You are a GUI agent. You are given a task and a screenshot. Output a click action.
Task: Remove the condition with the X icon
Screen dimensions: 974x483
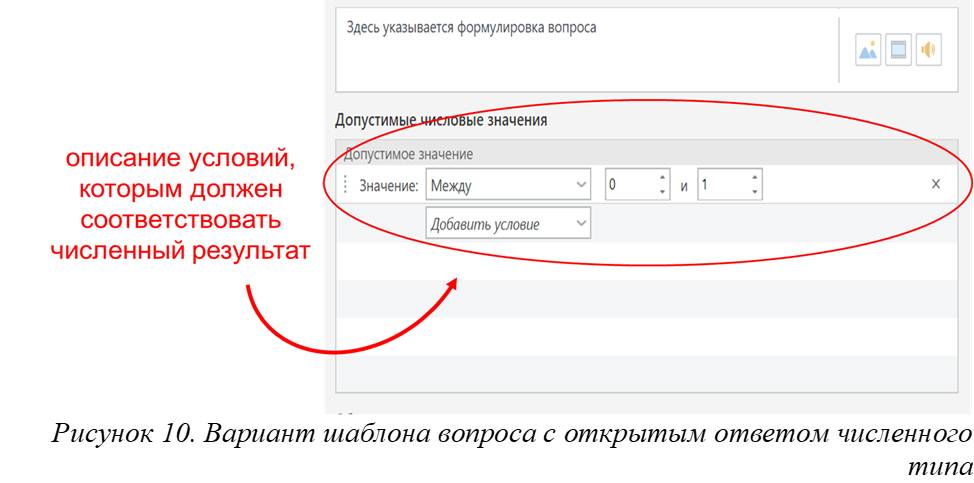(x=935, y=184)
